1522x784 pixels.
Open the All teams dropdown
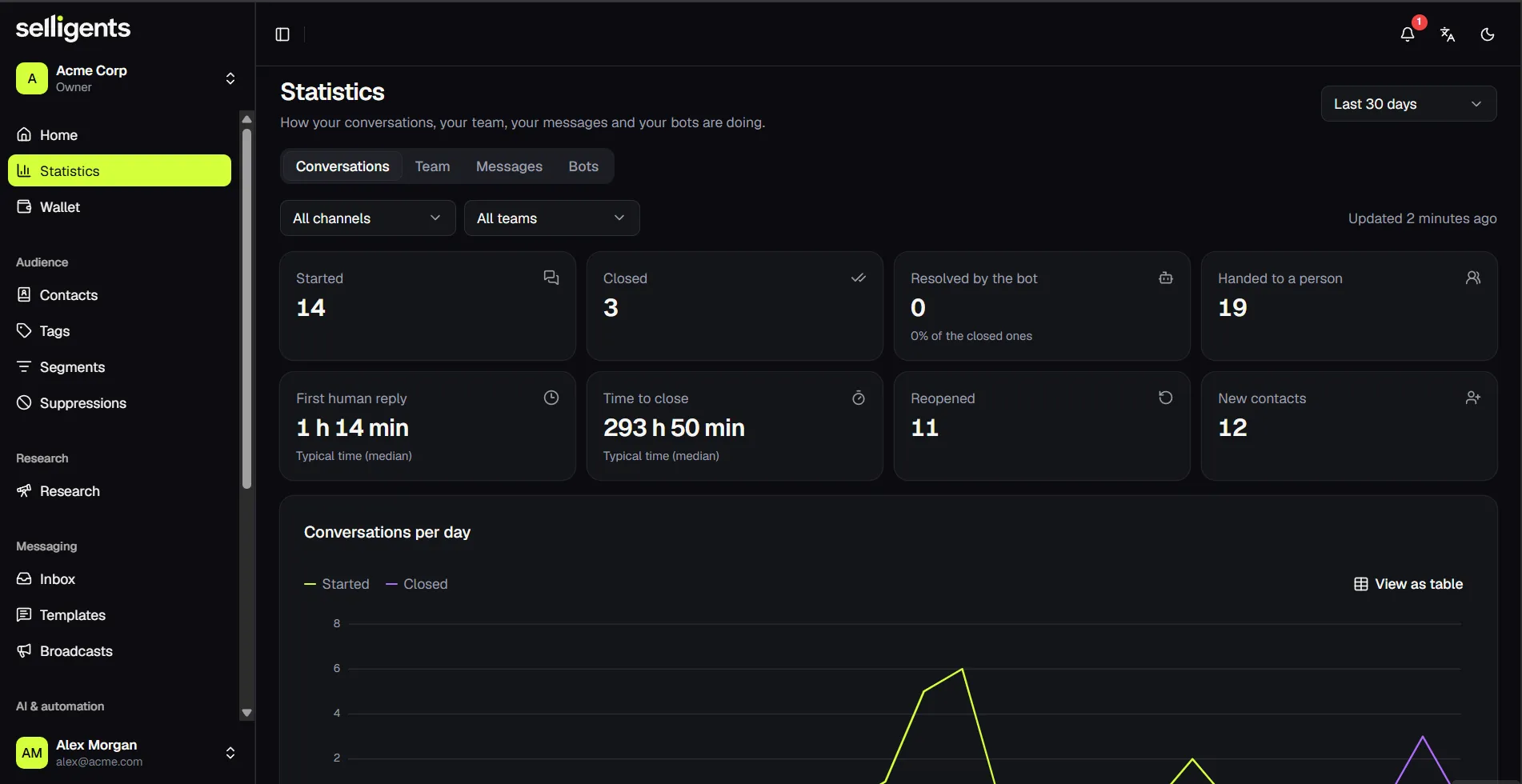click(x=552, y=218)
